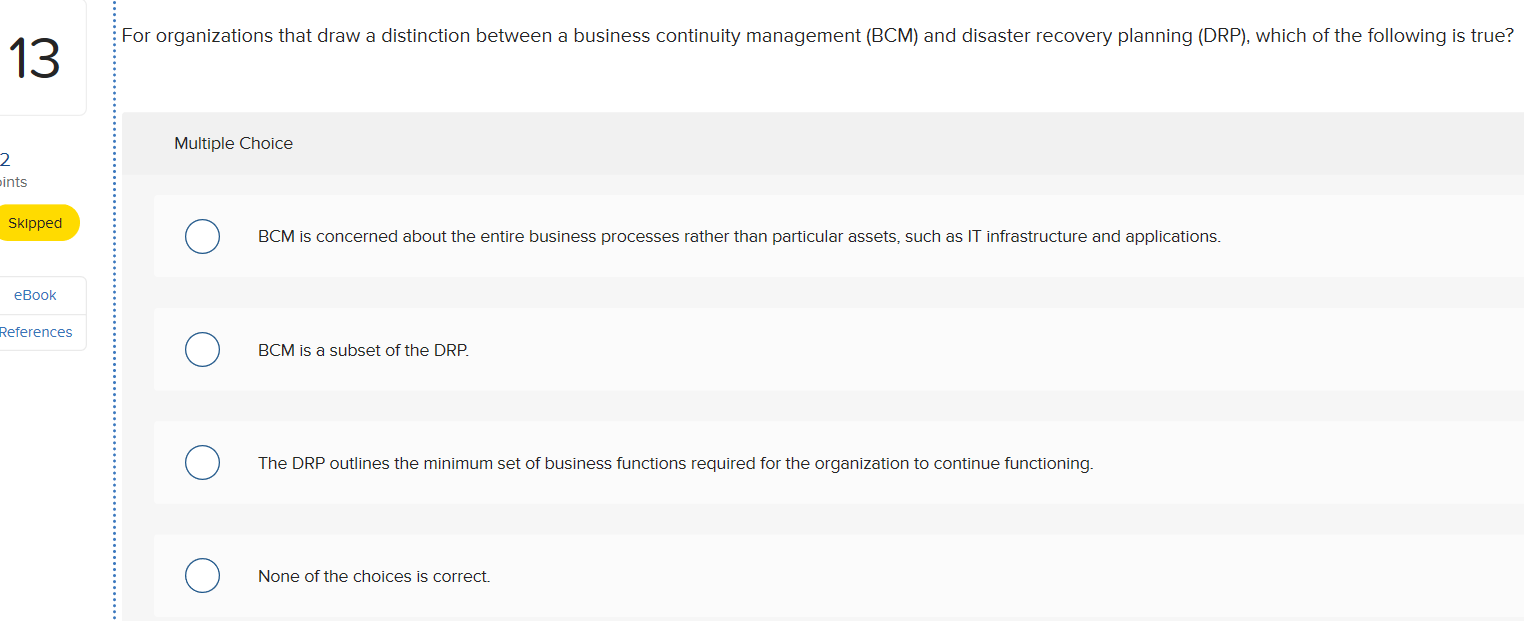
Task: Open the eBook link in the sidebar
Action: coord(35,295)
